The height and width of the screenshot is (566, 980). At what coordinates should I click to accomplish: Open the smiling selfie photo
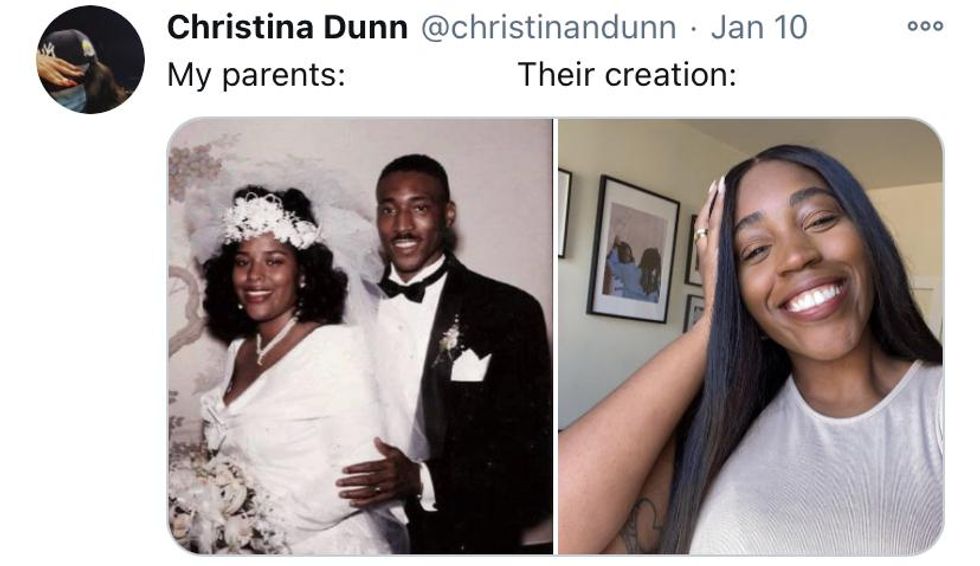(x=750, y=336)
